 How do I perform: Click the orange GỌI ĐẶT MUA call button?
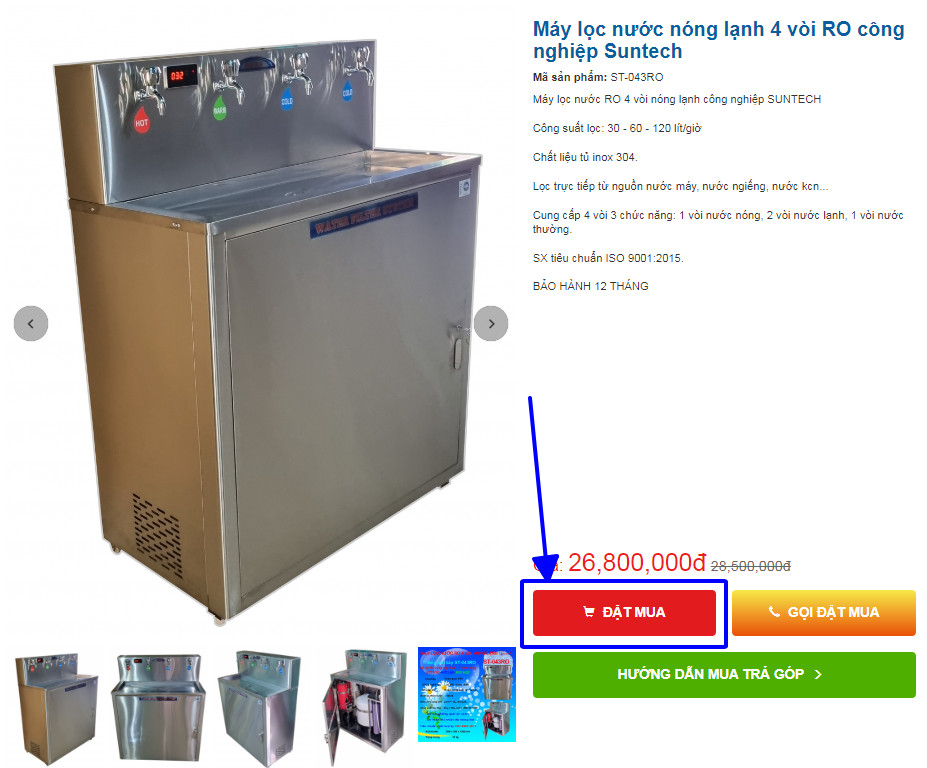[824, 613]
